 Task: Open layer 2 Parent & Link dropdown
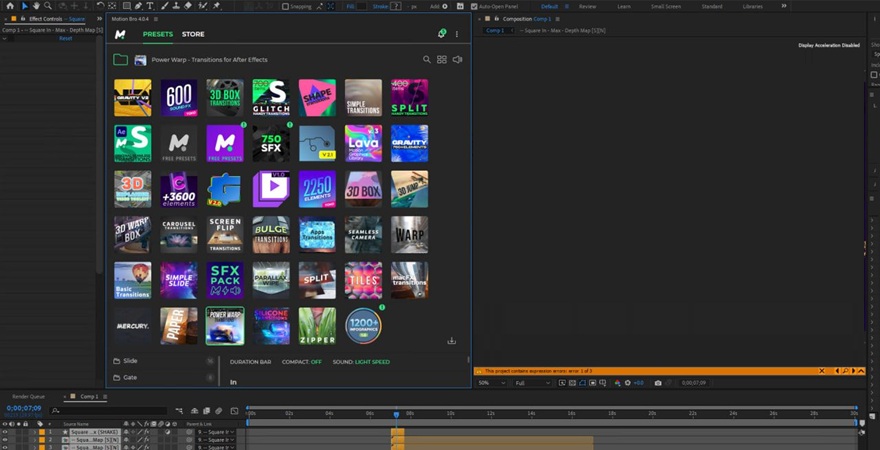tap(216, 439)
